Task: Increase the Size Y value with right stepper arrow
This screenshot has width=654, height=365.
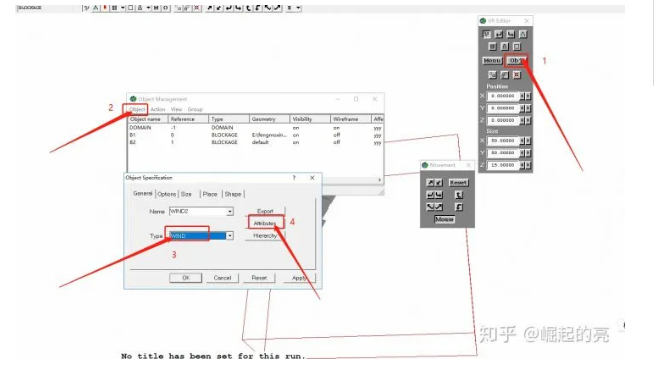Action: coord(528,153)
